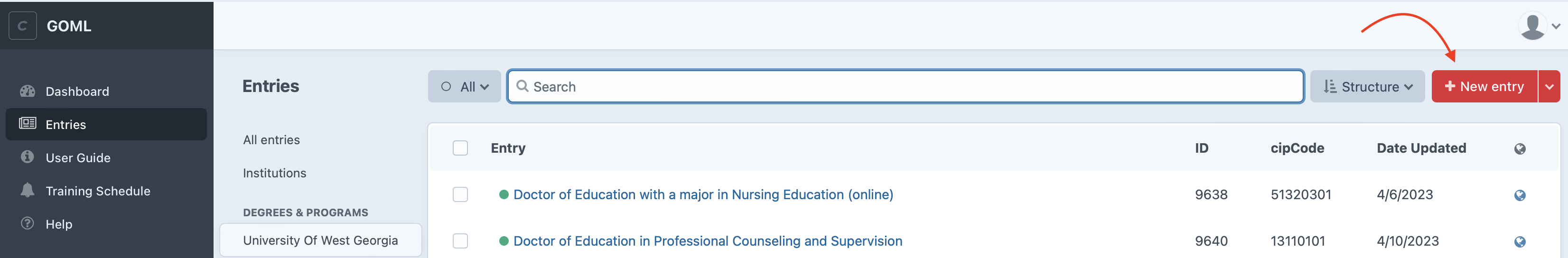Viewport: 1568px width, 258px height.
Task: Click globe icon for Professional Counseling entry
Action: click(x=1519, y=241)
